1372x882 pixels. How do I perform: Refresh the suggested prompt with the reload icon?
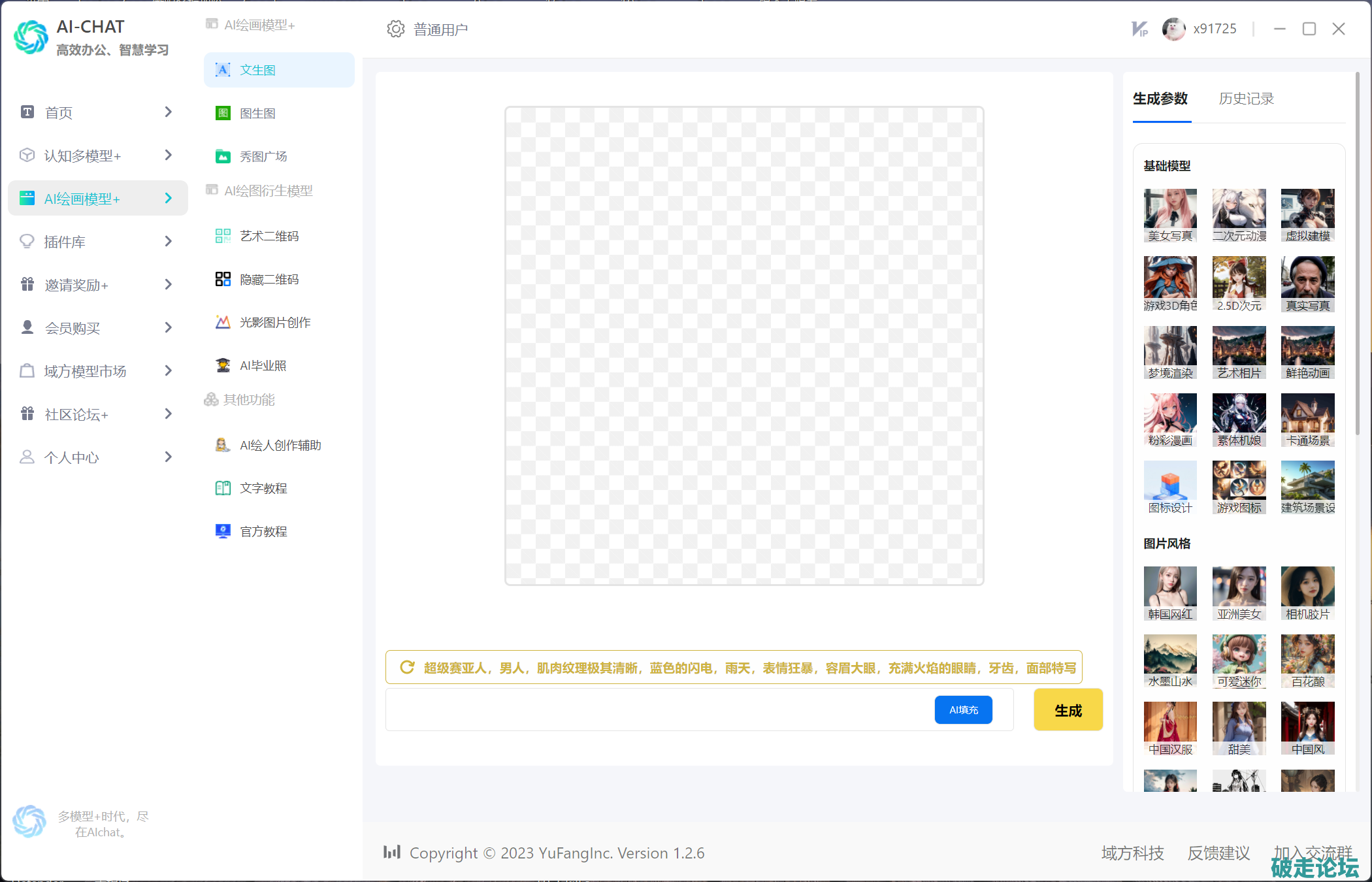coord(407,667)
